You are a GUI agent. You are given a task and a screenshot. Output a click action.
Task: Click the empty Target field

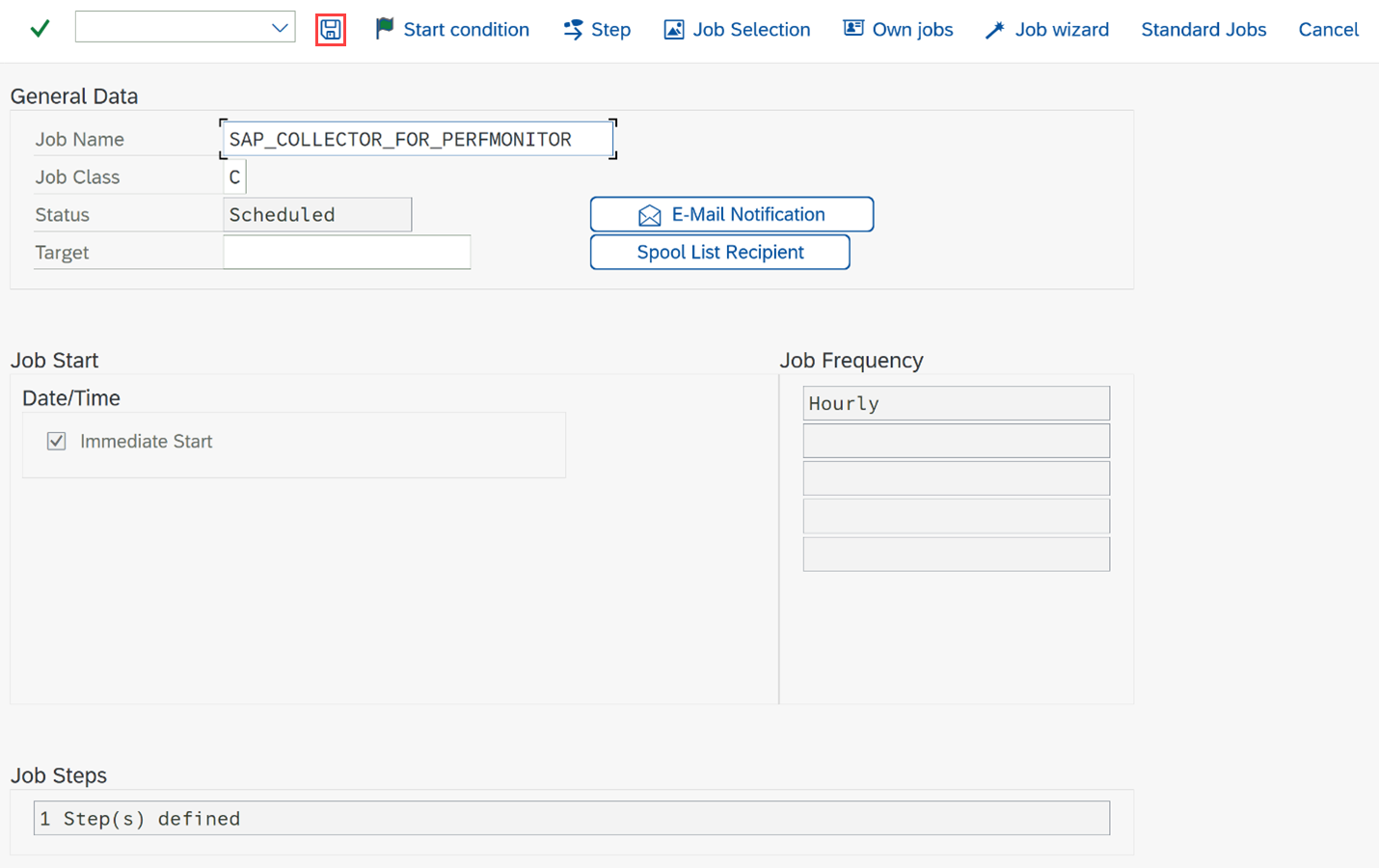point(347,252)
